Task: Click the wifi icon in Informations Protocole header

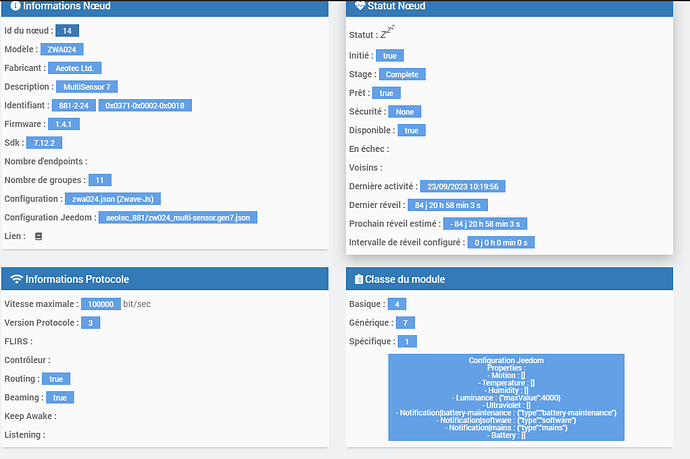Action: point(16,279)
